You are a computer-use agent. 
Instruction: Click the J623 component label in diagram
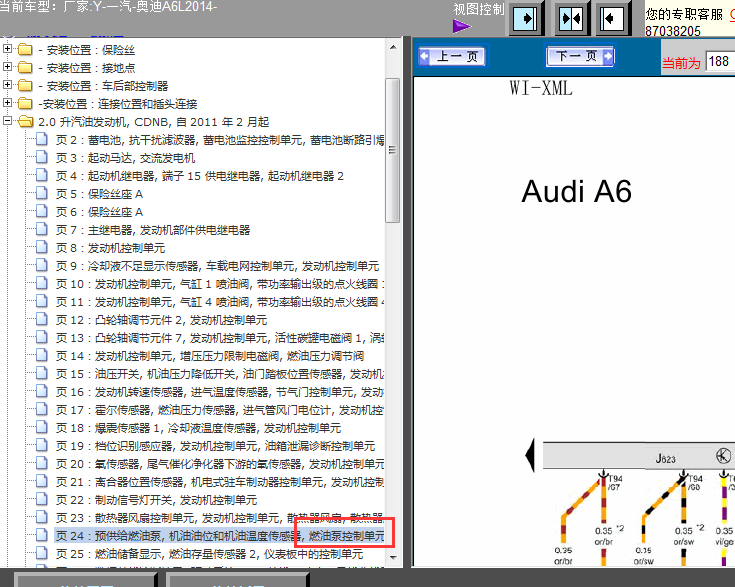pos(665,459)
